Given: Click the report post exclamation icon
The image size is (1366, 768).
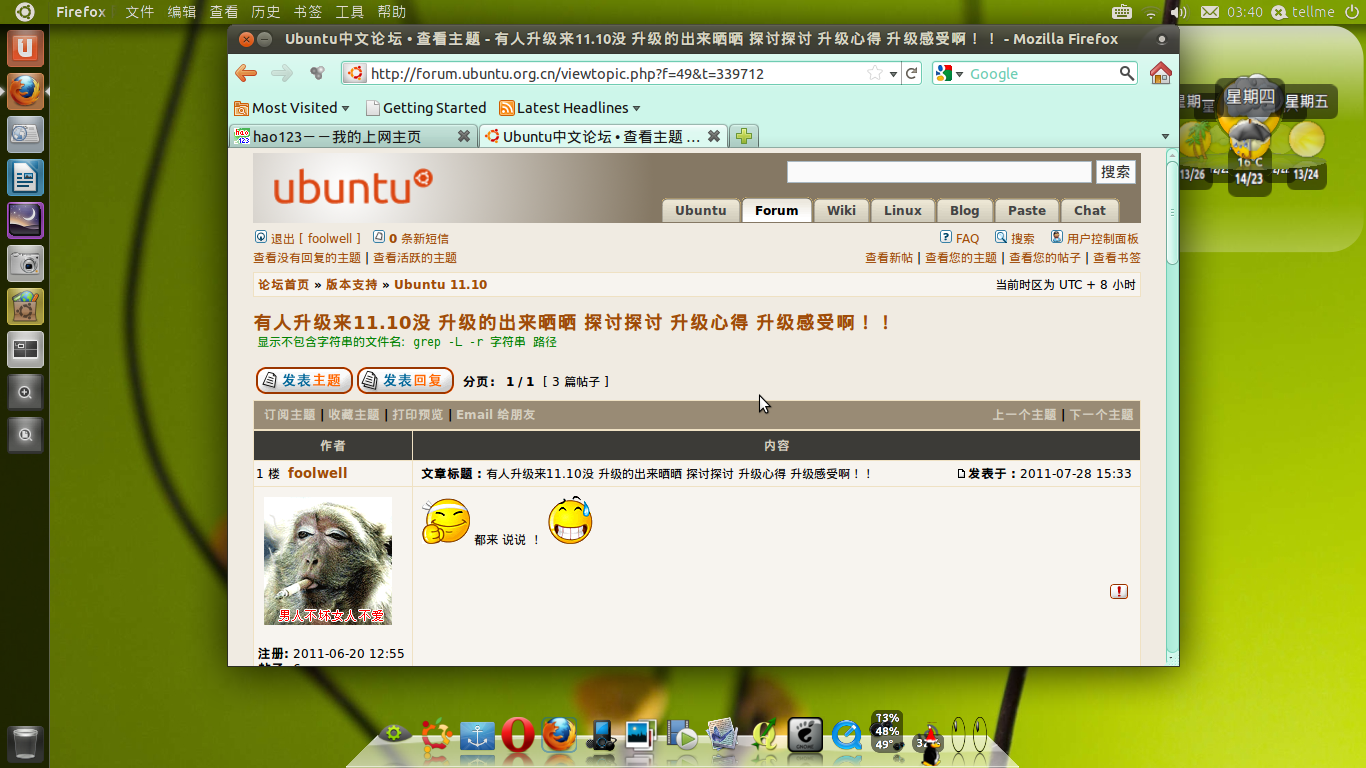Looking at the screenshot, I should (1119, 591).
